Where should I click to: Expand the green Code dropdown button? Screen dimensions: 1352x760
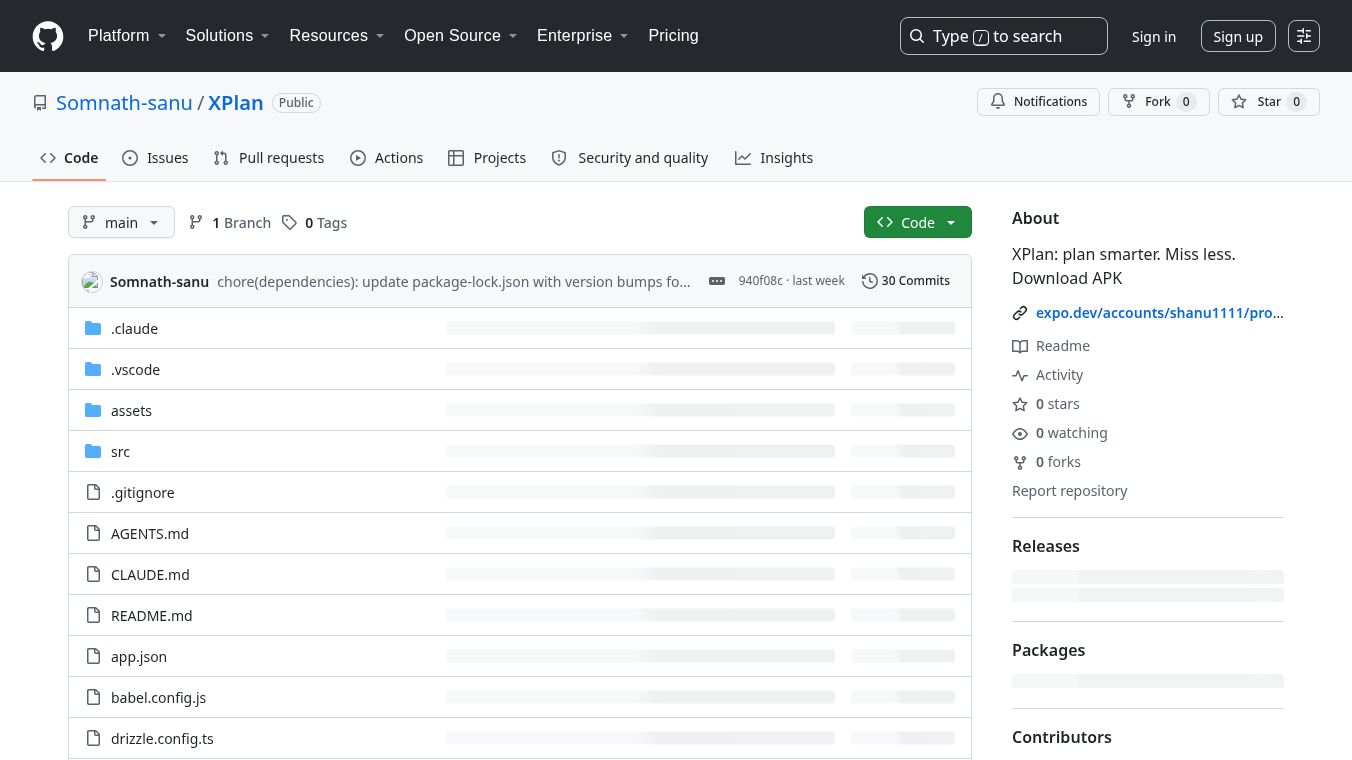click(x=918, y=222)
